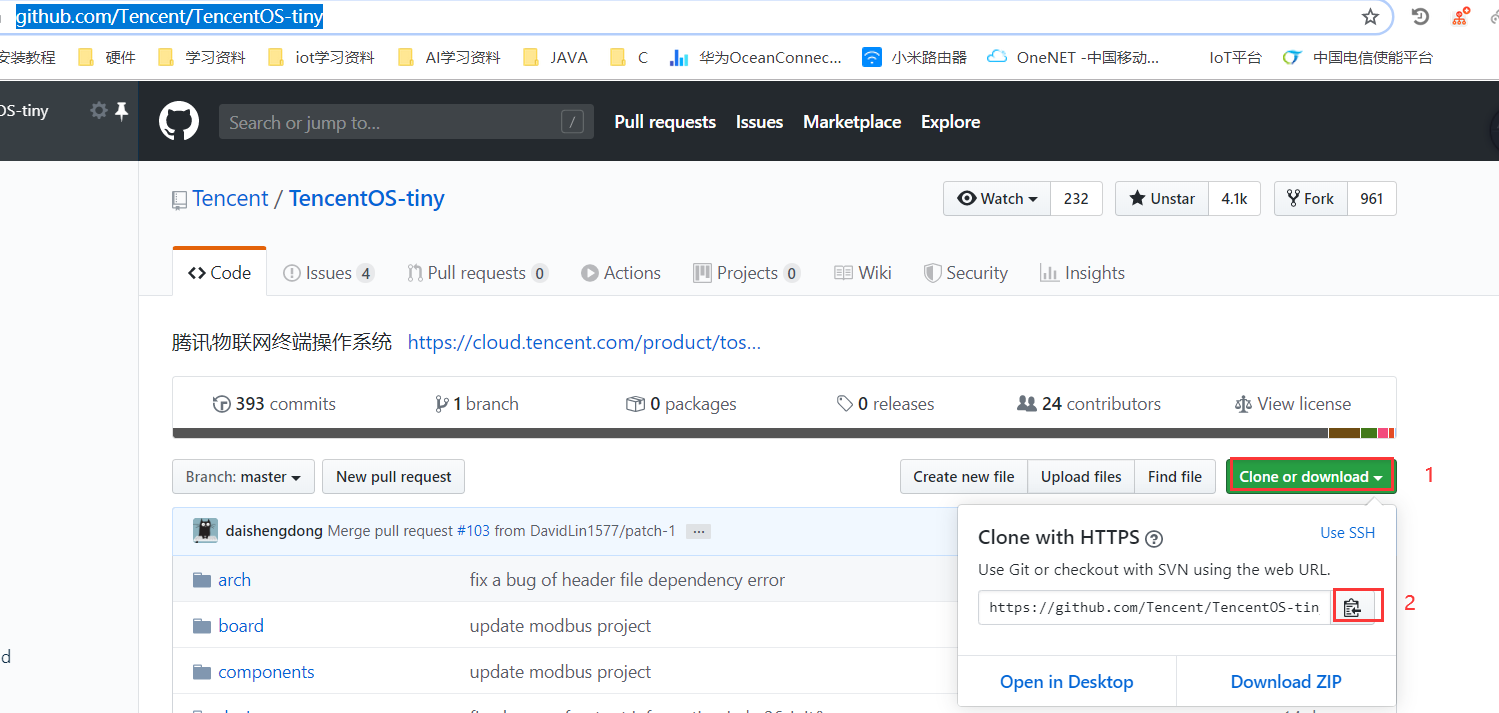Screen dimensions: 1499x713
Task: View 0 packages
Action: pos(681,404)
